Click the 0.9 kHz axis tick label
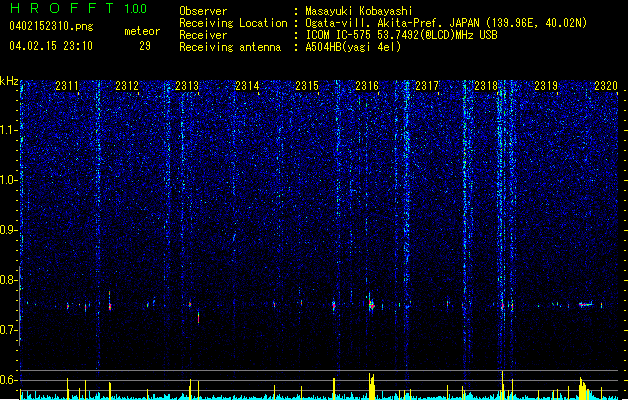This screenshot has width=629, height=400. [9, 230]
